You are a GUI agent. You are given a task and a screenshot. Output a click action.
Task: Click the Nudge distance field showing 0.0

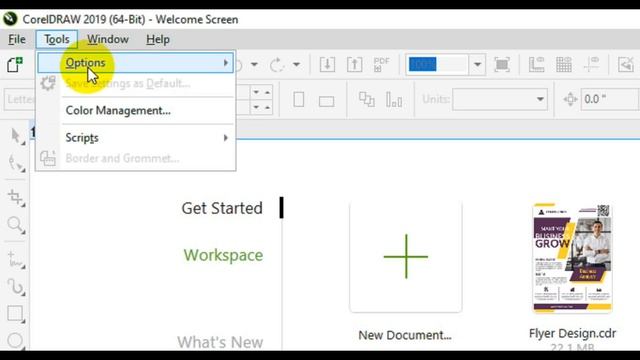click(609, 99)
